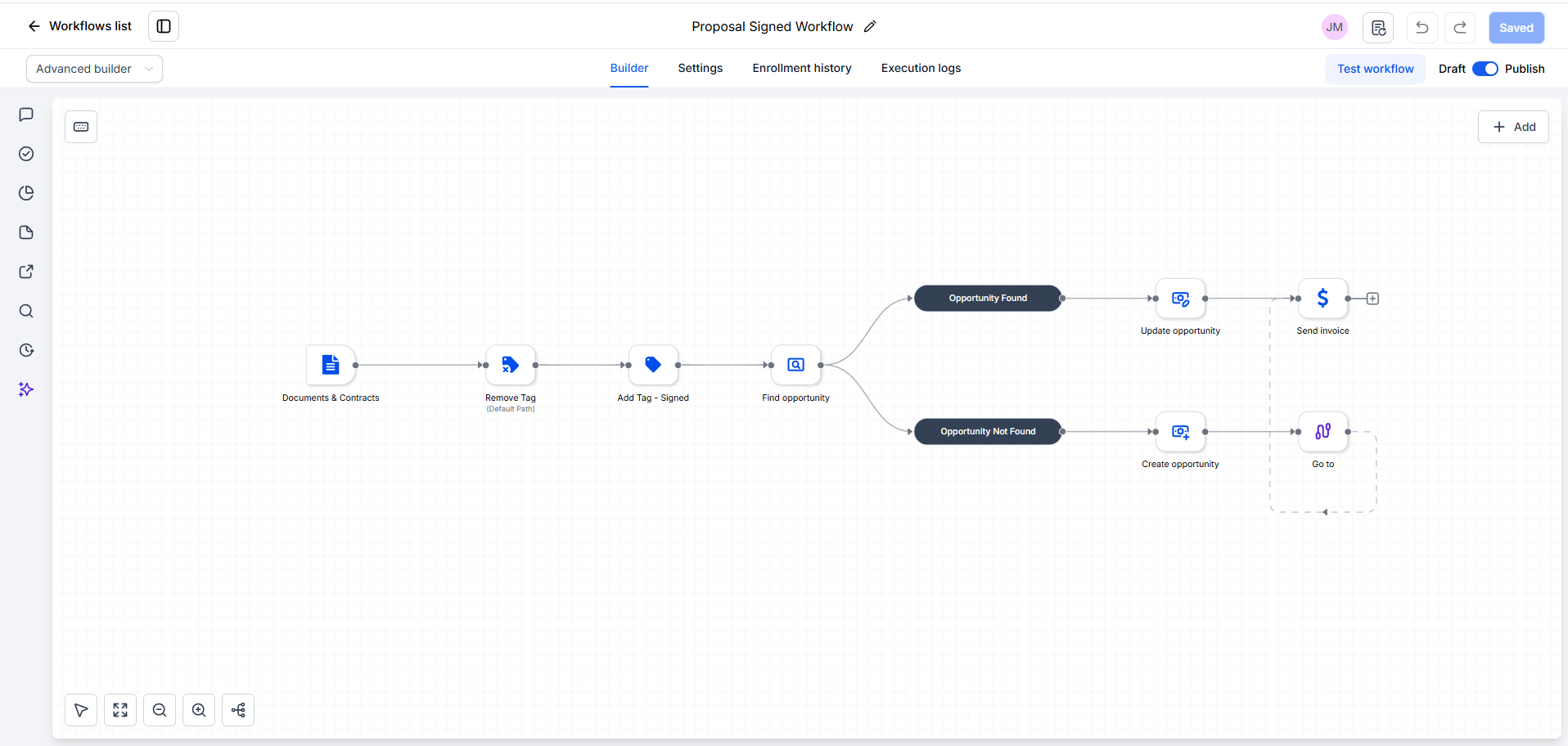Open the Execution logs tab
Viewport: 1568px width, 746px height.
(921, 69)
